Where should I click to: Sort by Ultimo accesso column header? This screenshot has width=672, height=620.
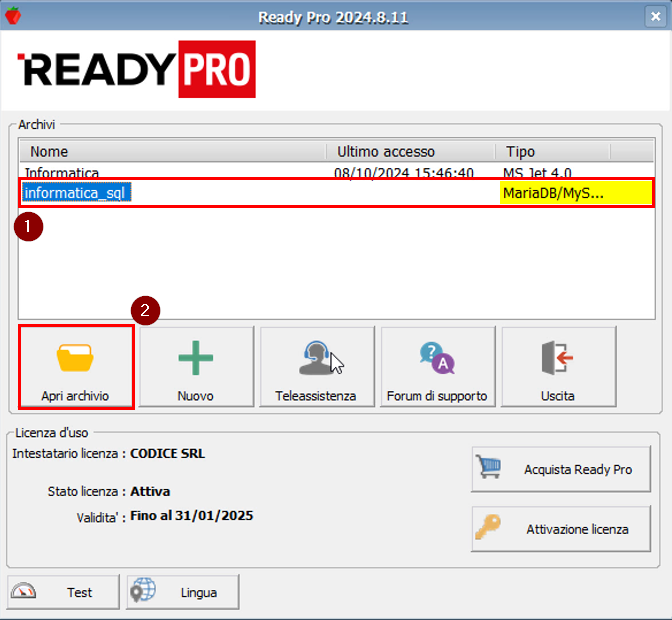(410, 152)
